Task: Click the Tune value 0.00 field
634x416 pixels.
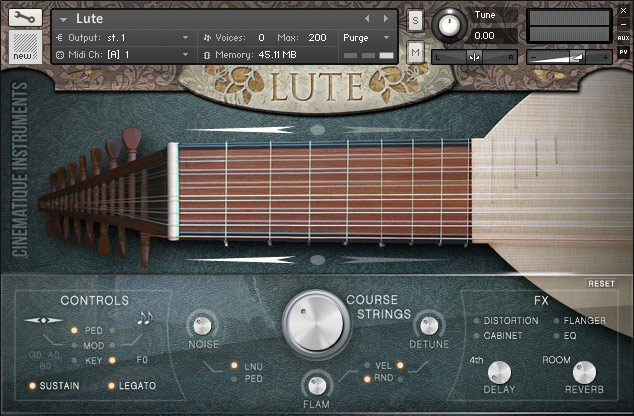Action: tap(493, 36)
